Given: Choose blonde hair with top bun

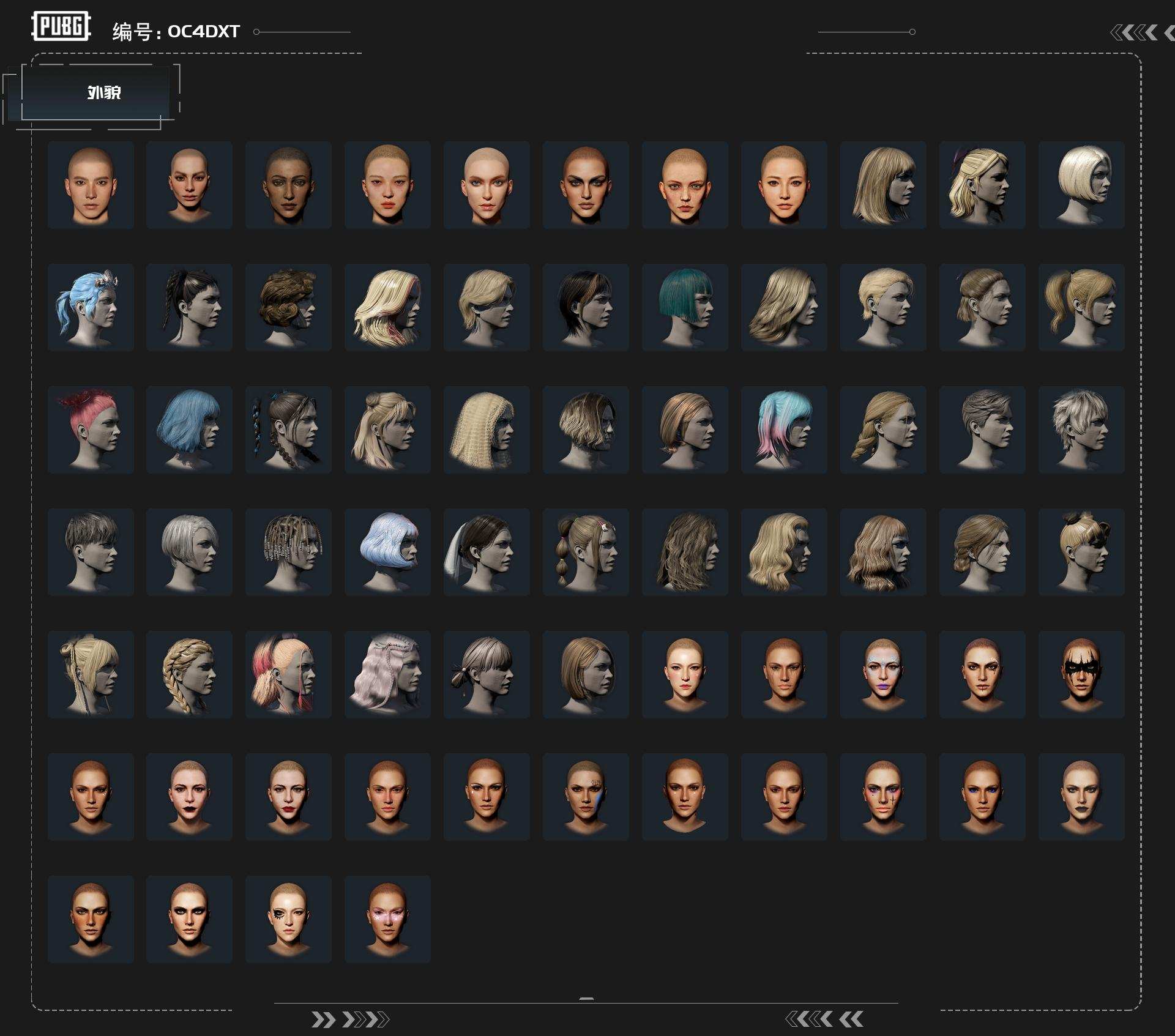Looking at the screenshot, I should tap(387, 430).
